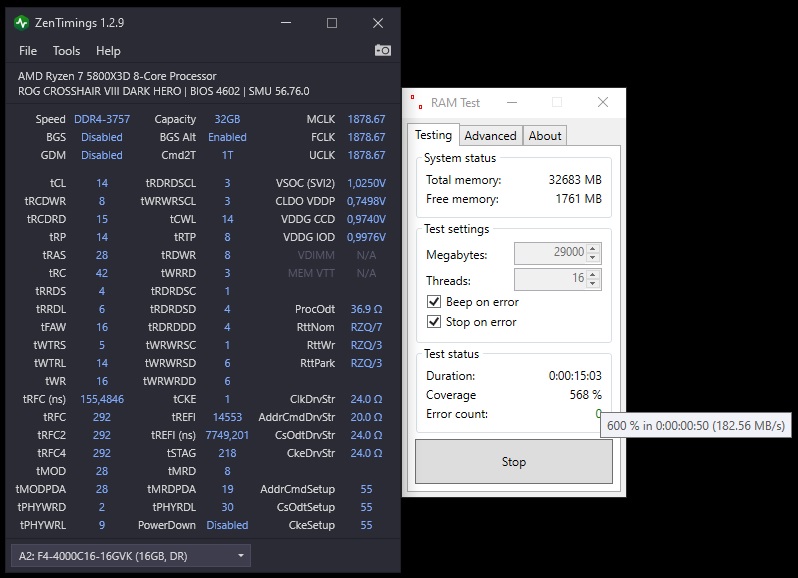Click the MCLK 1878.67 value
This screenshot has width=798, height=578.
click(366, 119)
